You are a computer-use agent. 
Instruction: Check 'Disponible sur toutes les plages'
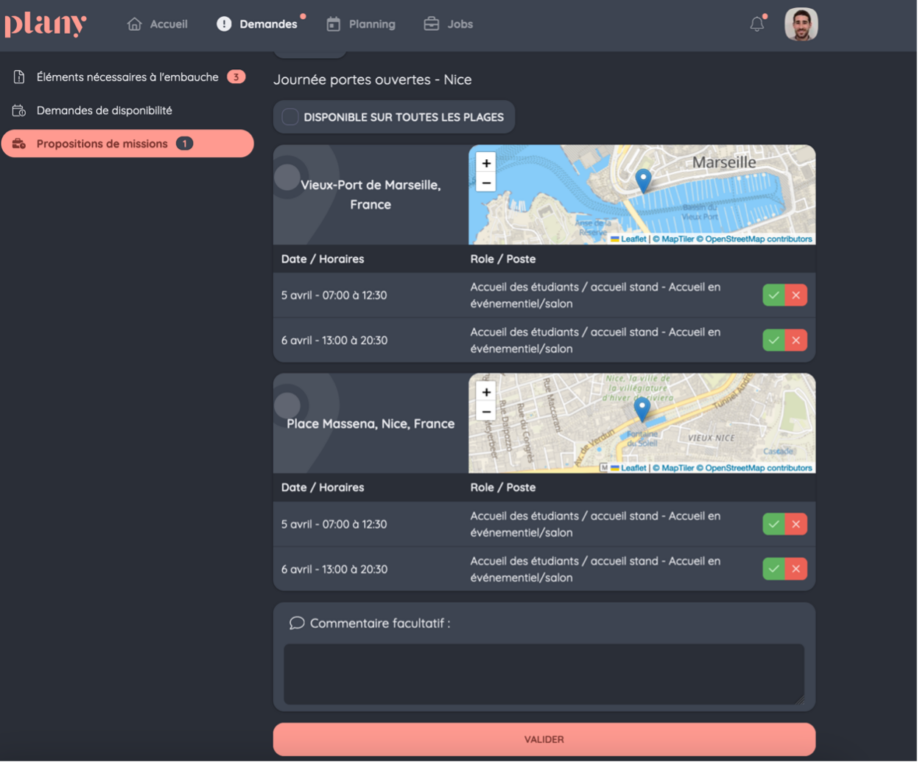[291, 117]
